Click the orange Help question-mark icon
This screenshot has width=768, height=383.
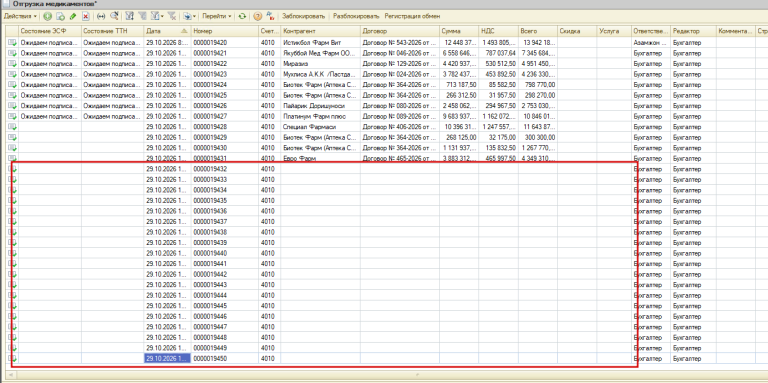[257, 16]
